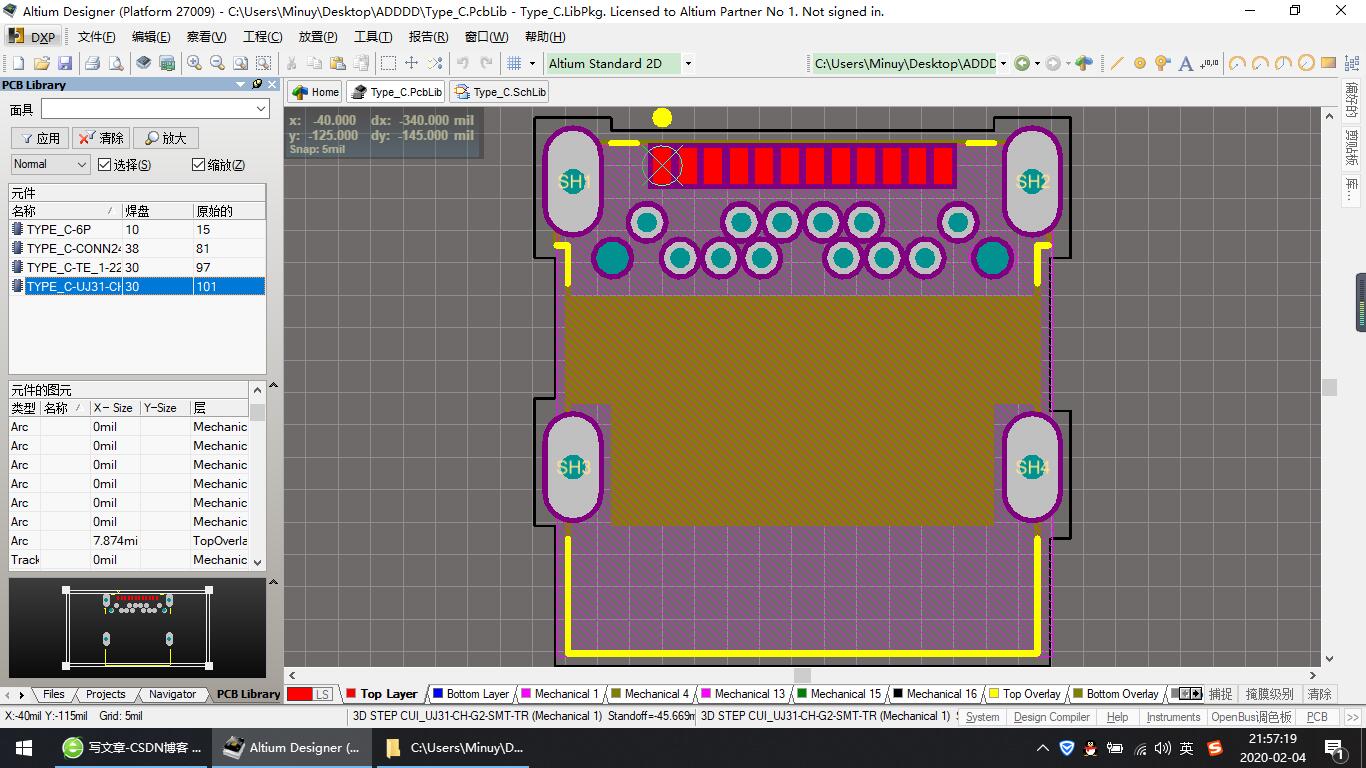
Task: Go to Altium home page icon
Action: tap(1084, 63)
